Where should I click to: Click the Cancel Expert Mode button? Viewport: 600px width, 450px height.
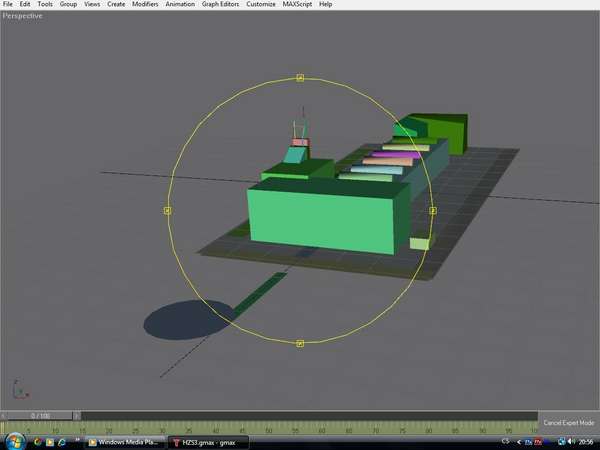tap(568, 423)
